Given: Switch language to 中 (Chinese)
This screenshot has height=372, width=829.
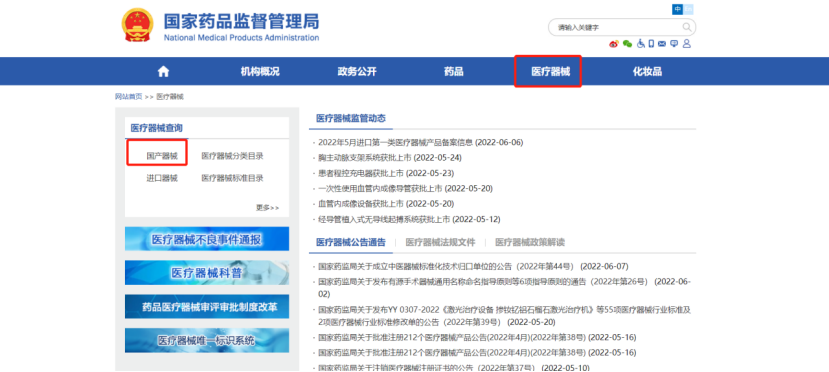Looking at the screenshot, I should 677,9.
